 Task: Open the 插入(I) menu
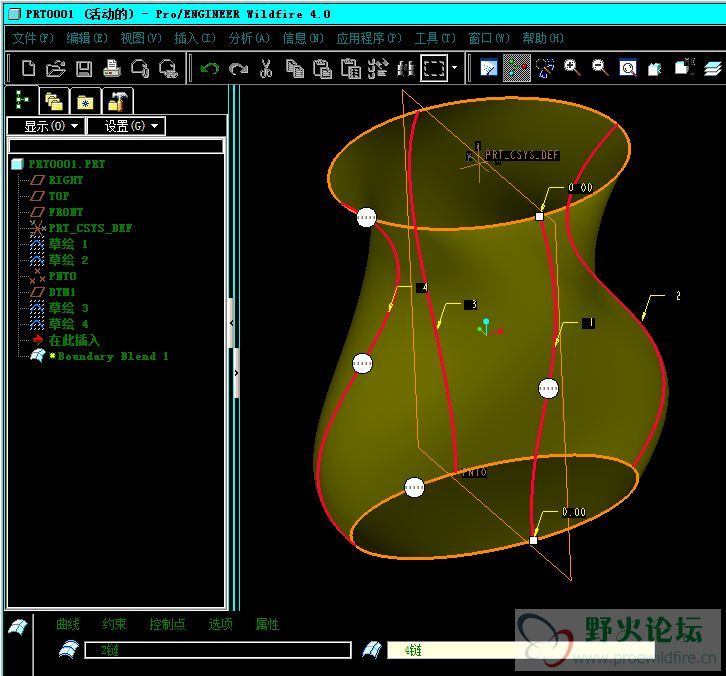click(195, 38)
